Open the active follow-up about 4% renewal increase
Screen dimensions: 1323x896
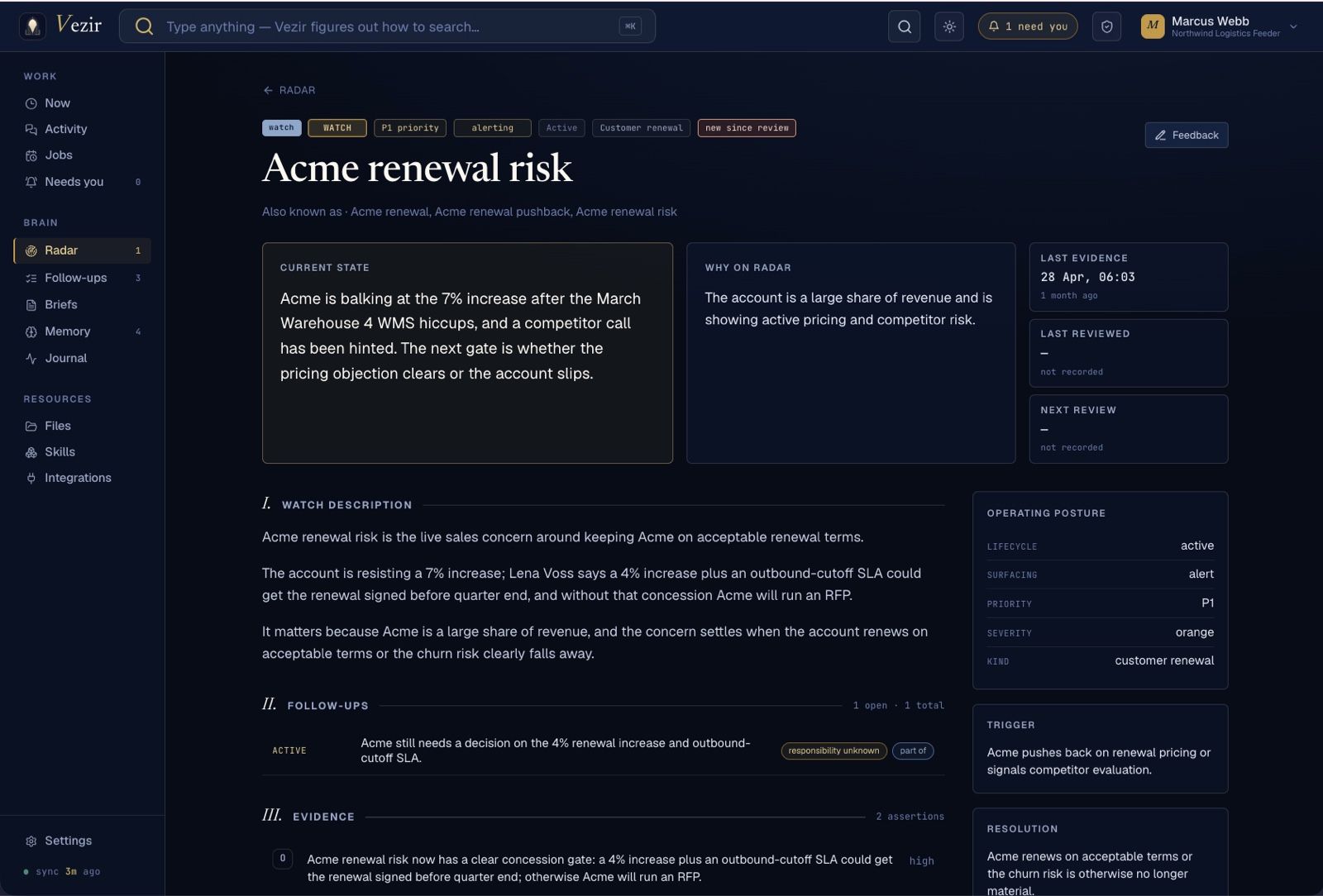pyautogui.click(x=603, y=751)
